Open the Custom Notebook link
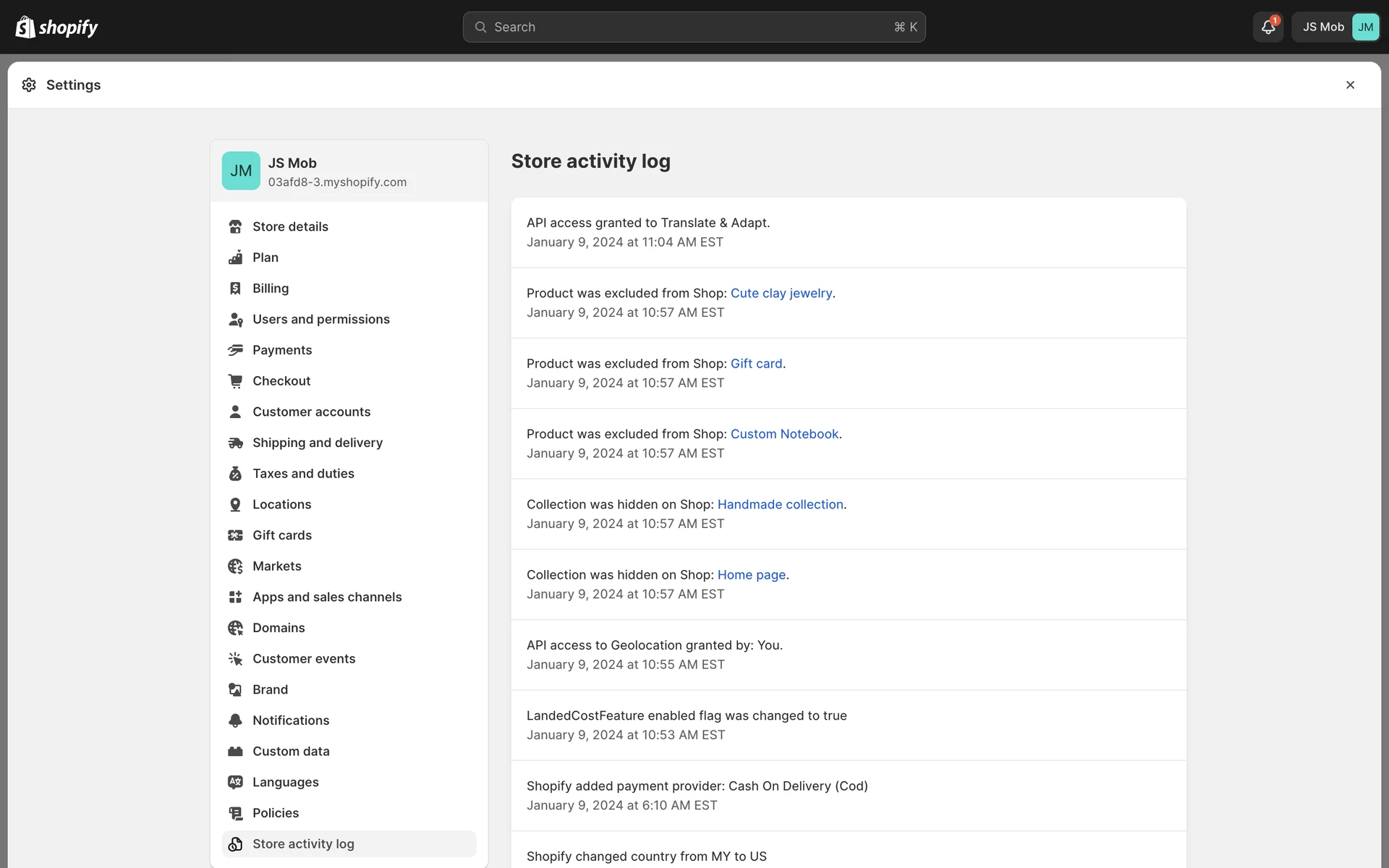Viewport: 1389px width, 868px height. pyautogui.click(x=784, y=434)
